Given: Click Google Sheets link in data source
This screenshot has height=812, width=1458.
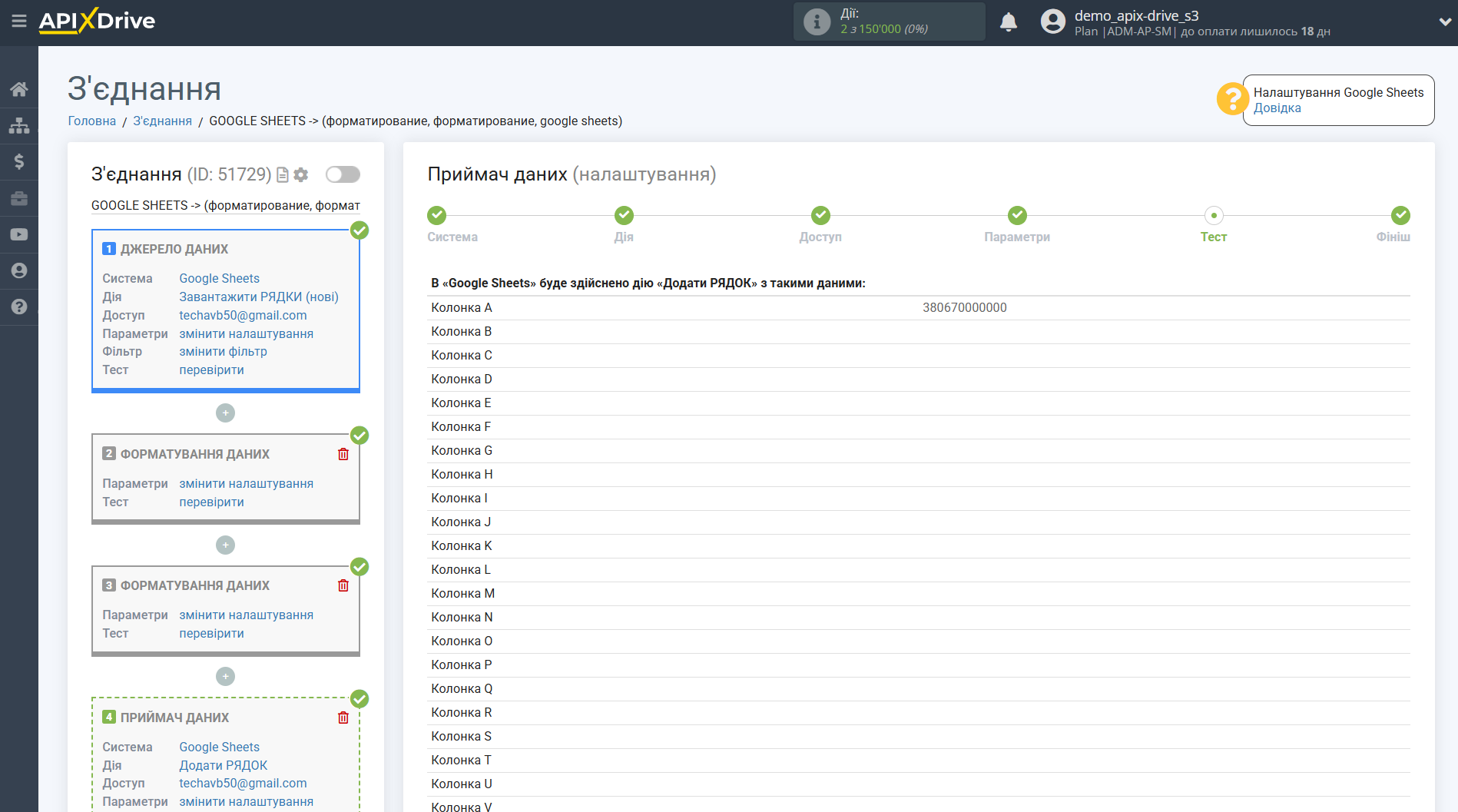Looking at the screenshot, I should pyautogui.click(x=220, y=278).
